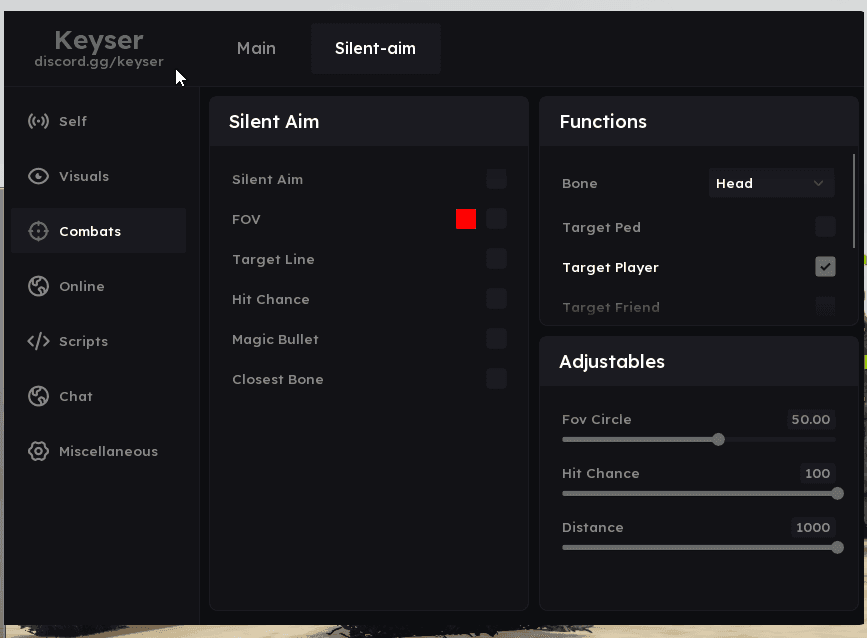Select the Silent-aim tab

tap(375, 48)
